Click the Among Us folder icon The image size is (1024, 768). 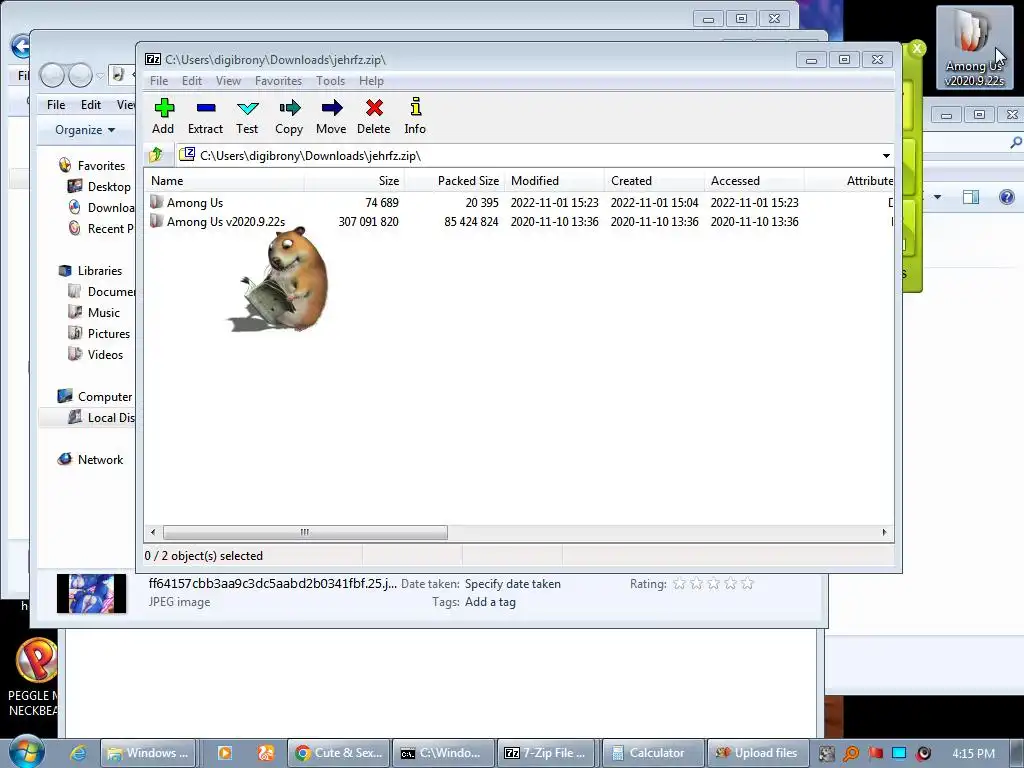tap(156, 202)
